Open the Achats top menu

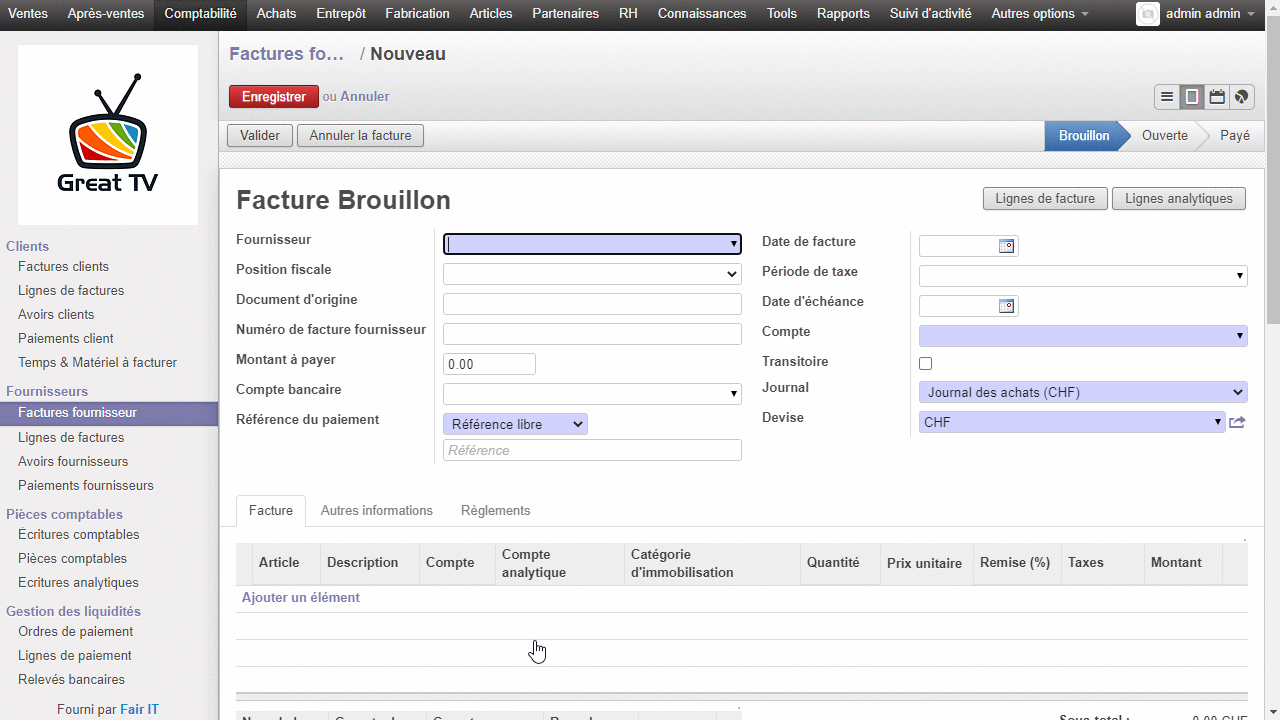[276, 14]
